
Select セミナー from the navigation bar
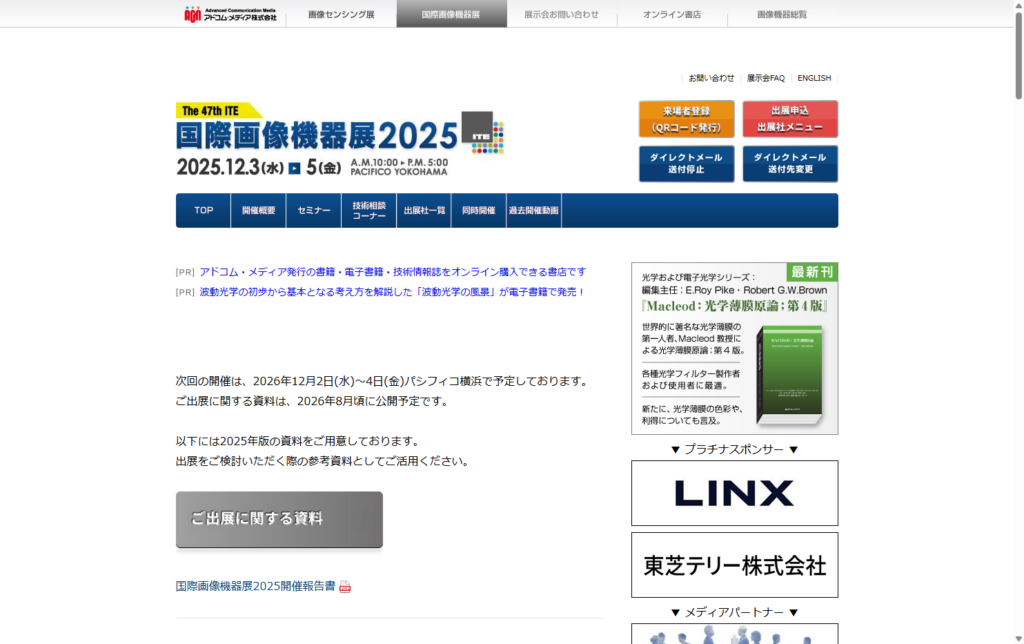(x=314, y=211)
